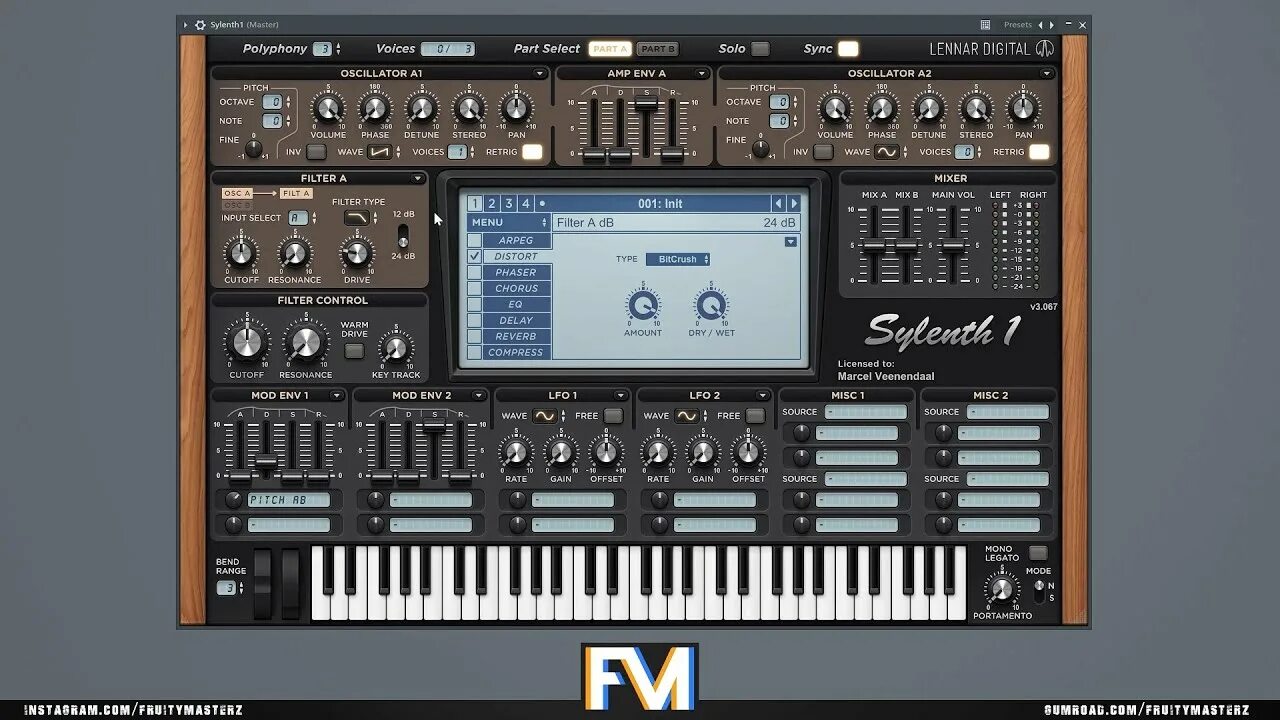Toggle Oscillator A2 Retrig button

[1039, 152]
